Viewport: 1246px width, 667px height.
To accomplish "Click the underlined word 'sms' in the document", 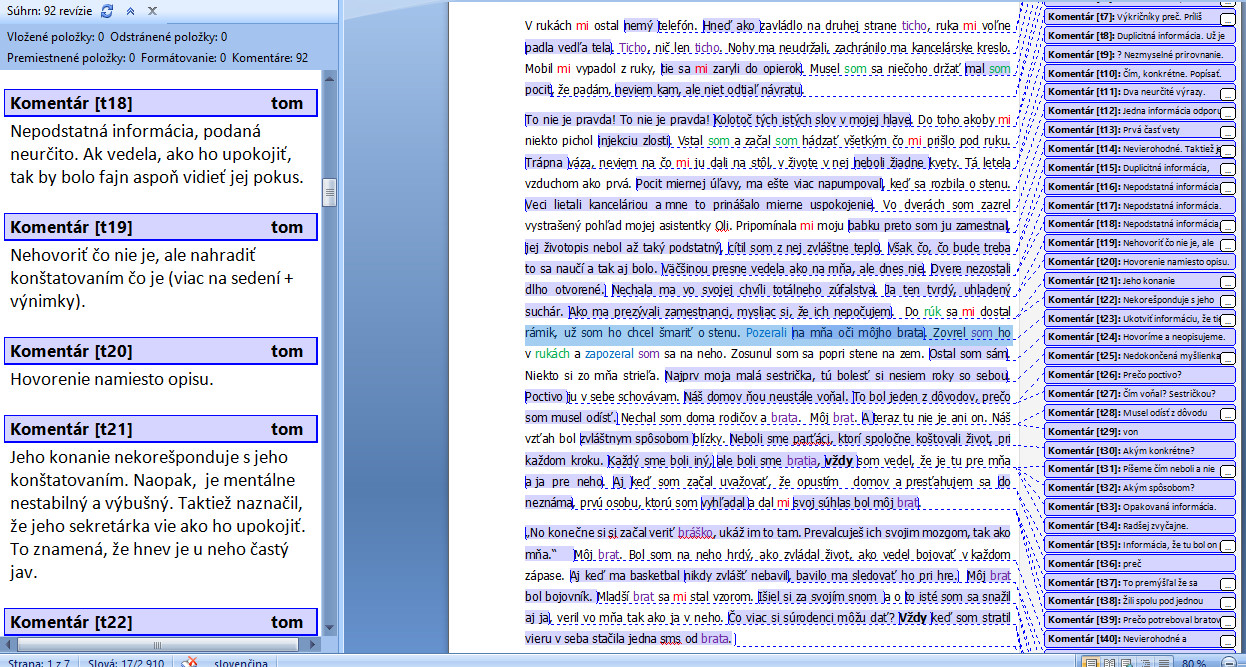I will click(668, 638).
